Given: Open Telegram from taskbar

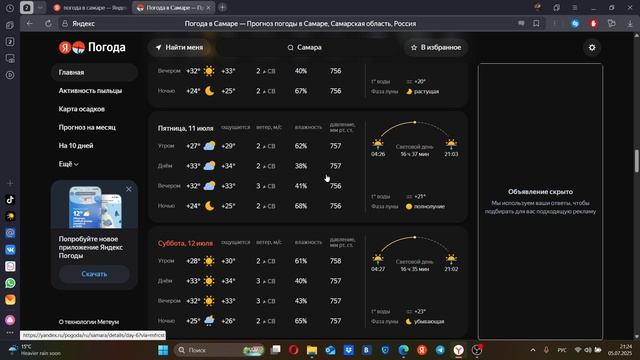Looking at the screenshot, I should pyautogui.click(x=440, y=350).
